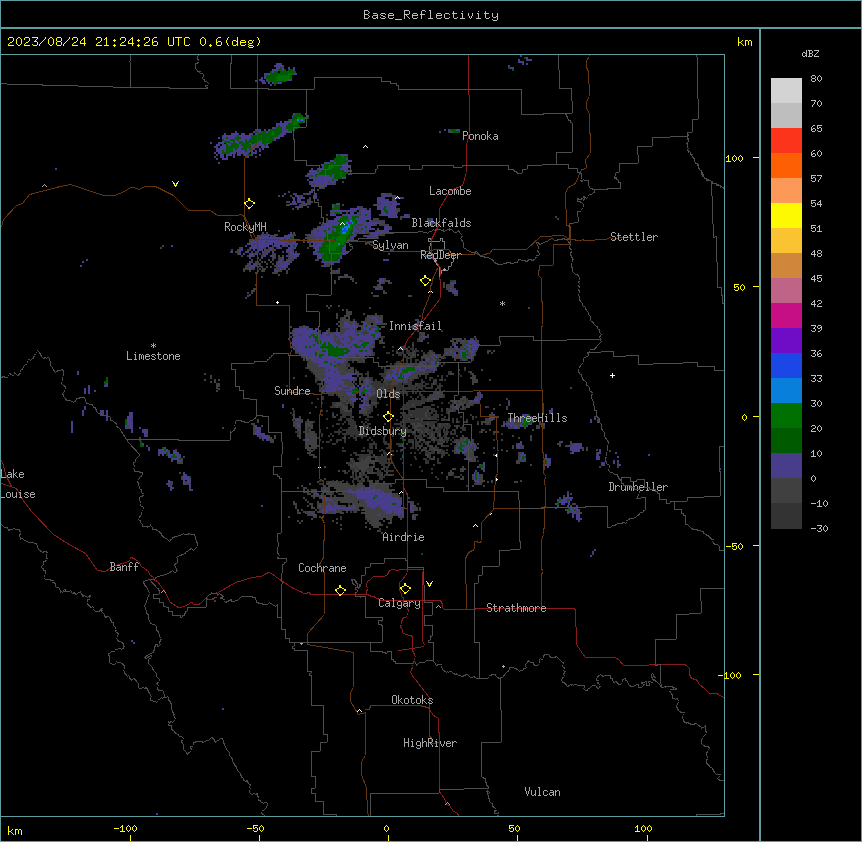Screen dimensions: 862x842
Task: Click the Airdrie label
Action: [x=404, y=537]
